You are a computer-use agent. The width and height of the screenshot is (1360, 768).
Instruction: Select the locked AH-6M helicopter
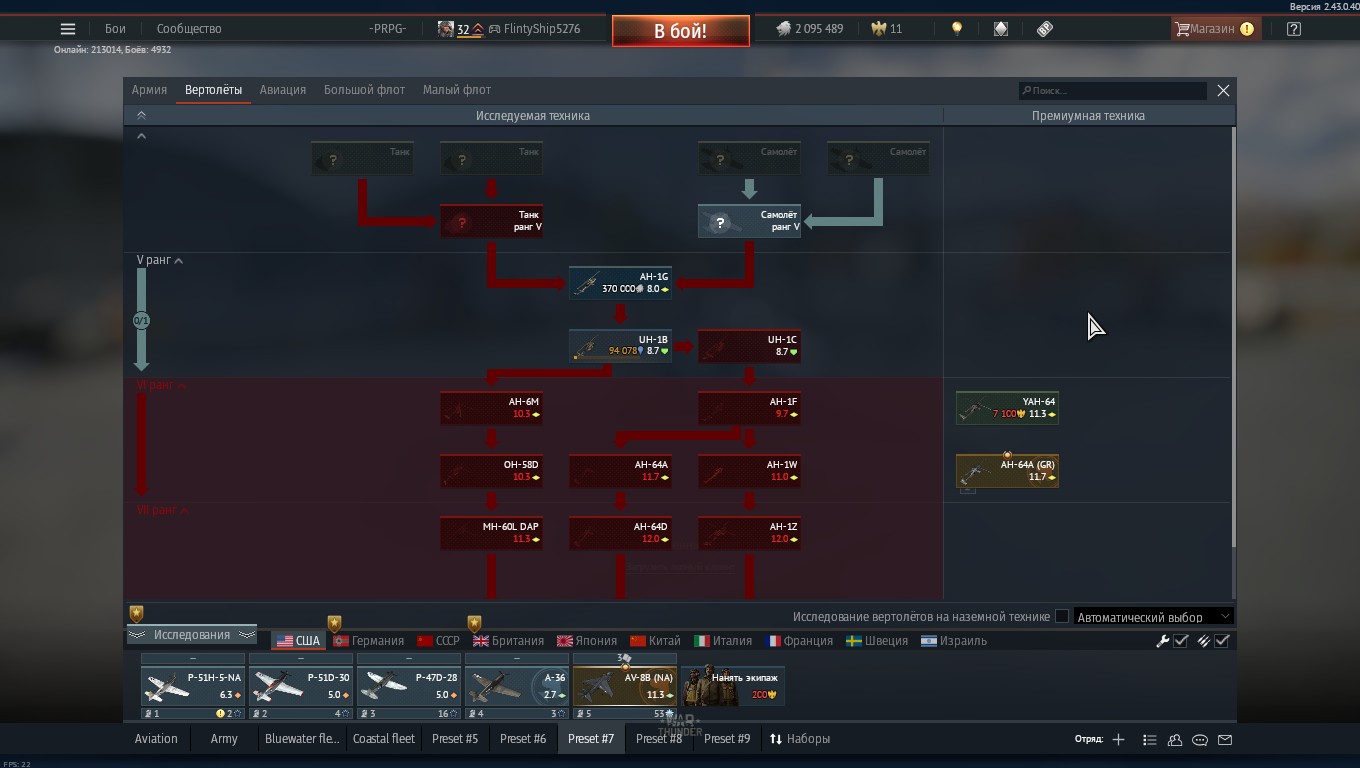(x=491, y=408)
